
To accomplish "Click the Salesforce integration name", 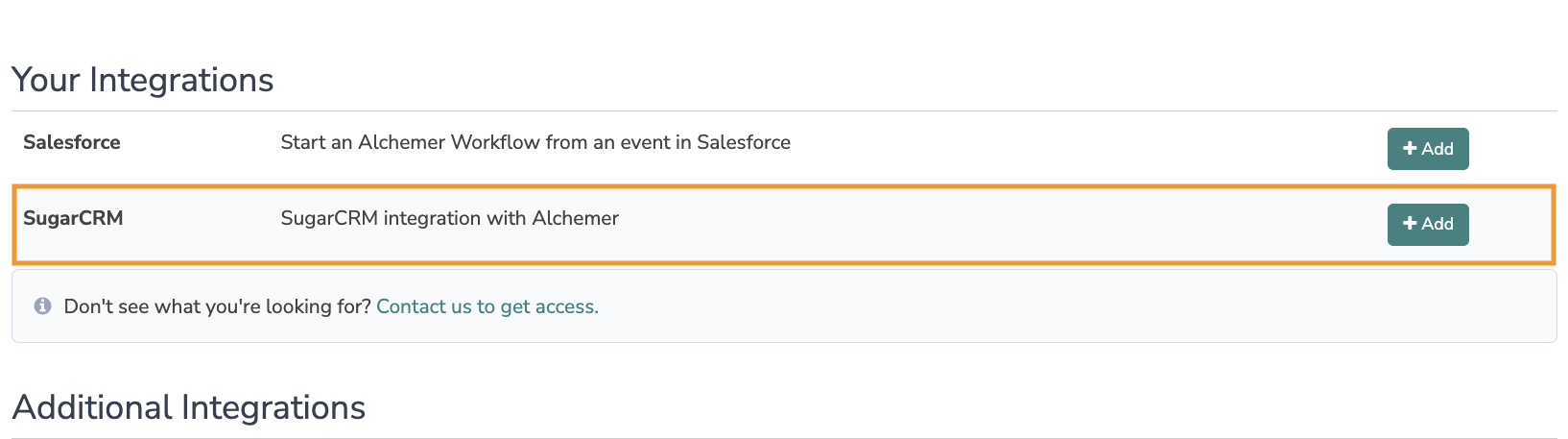I will pyautogui.click(x=72, y=142).
